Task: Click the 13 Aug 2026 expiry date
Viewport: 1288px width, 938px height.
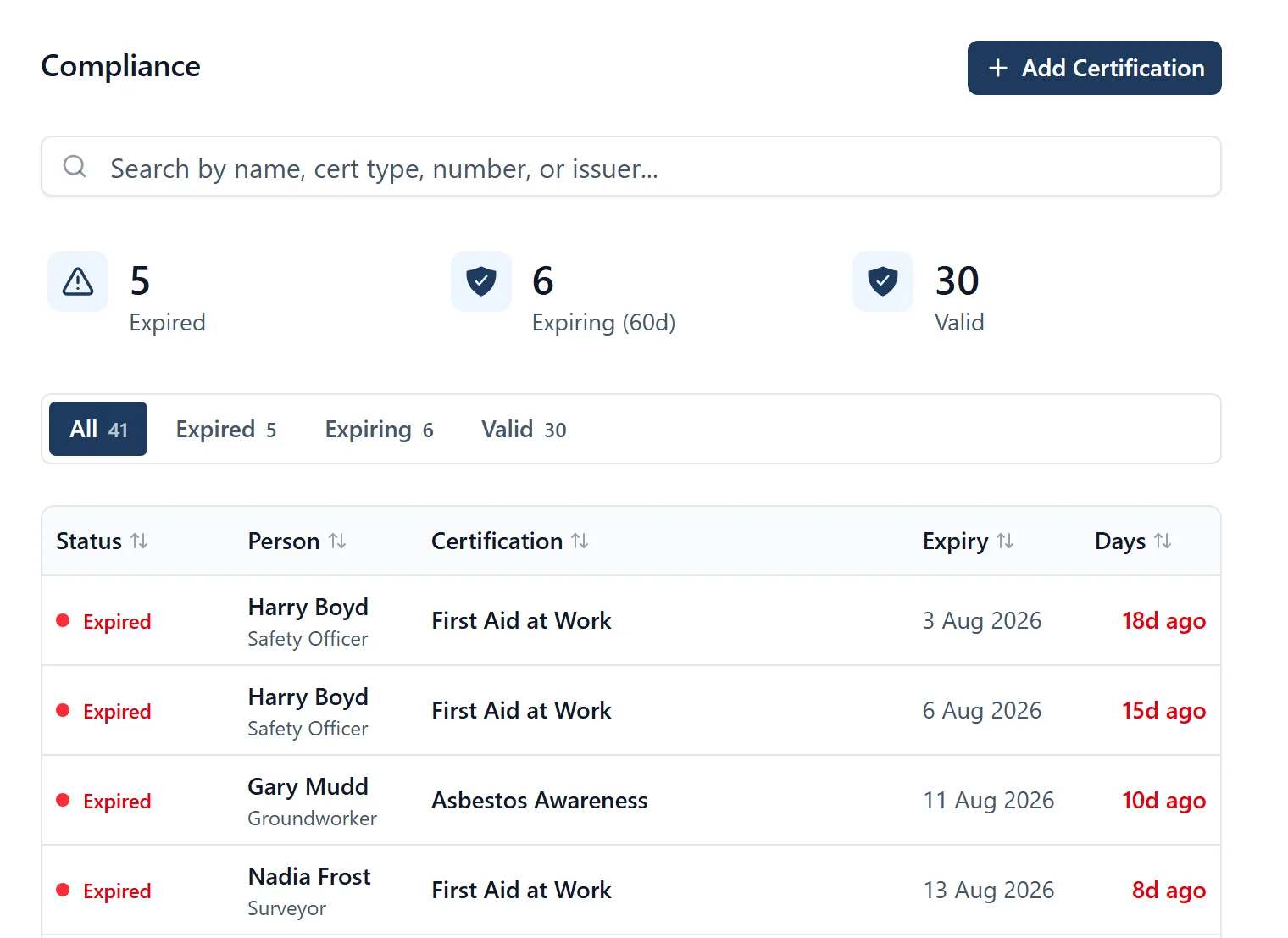Action: (x=989, y=890)
